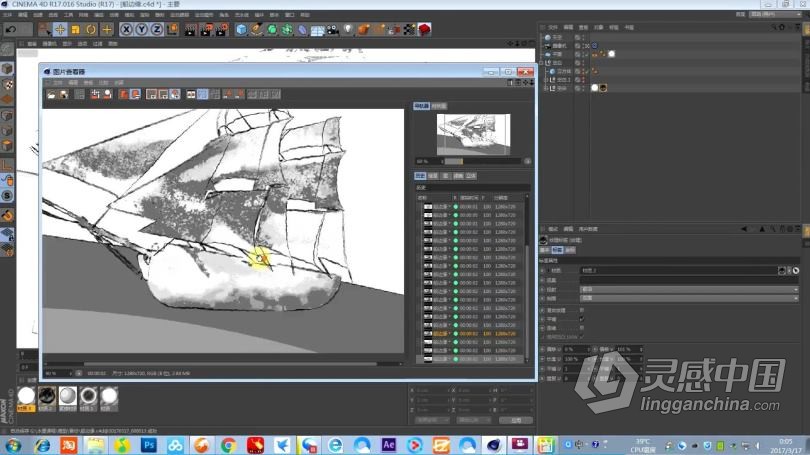Select the first white material swatch
810x455 pixels.
[x=26, y=397]
